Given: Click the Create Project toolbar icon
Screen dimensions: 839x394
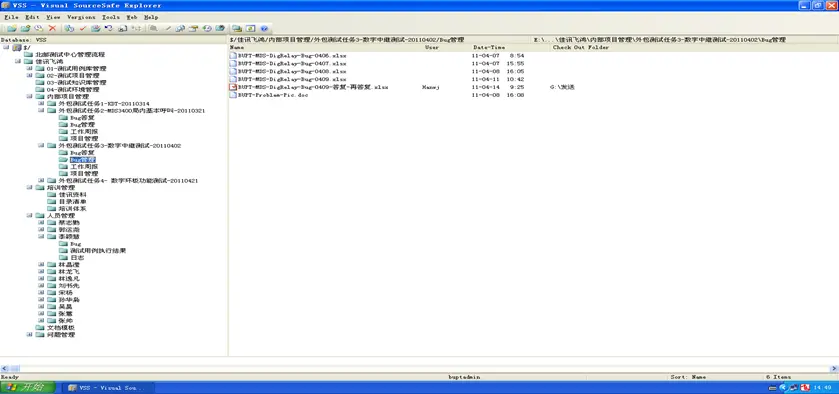Looking at the screenshot, I should point(12,28).
